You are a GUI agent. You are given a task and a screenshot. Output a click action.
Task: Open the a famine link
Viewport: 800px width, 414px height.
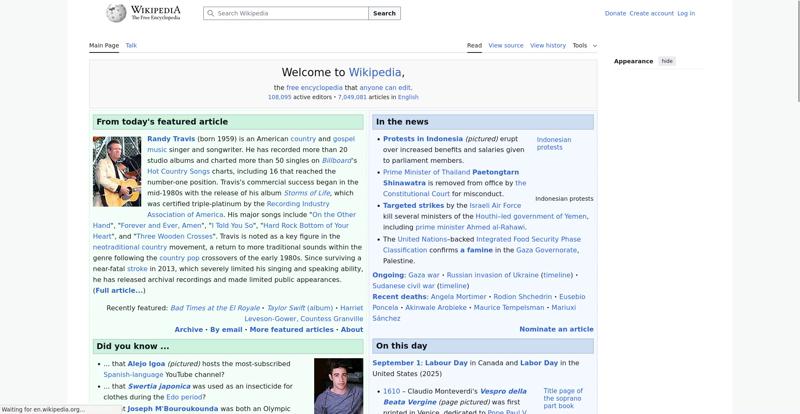pos(477,250)
